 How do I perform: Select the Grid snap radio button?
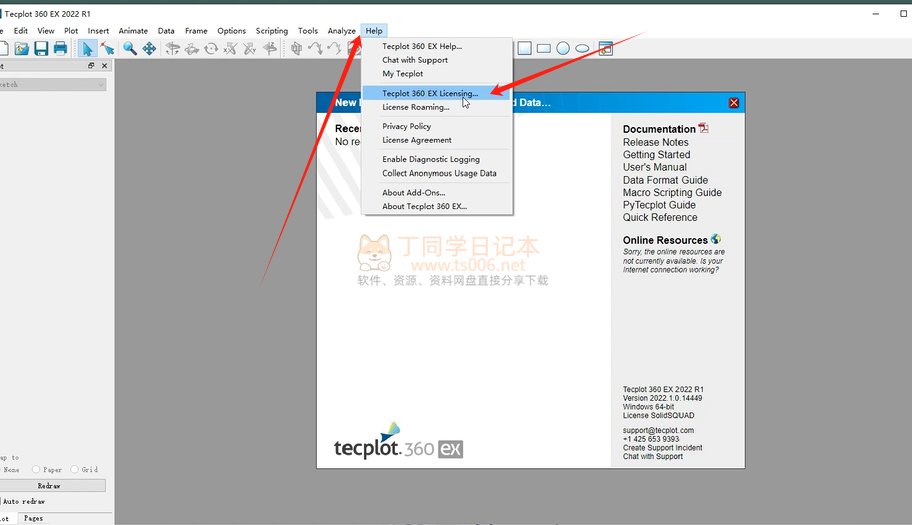coord(74,469)
